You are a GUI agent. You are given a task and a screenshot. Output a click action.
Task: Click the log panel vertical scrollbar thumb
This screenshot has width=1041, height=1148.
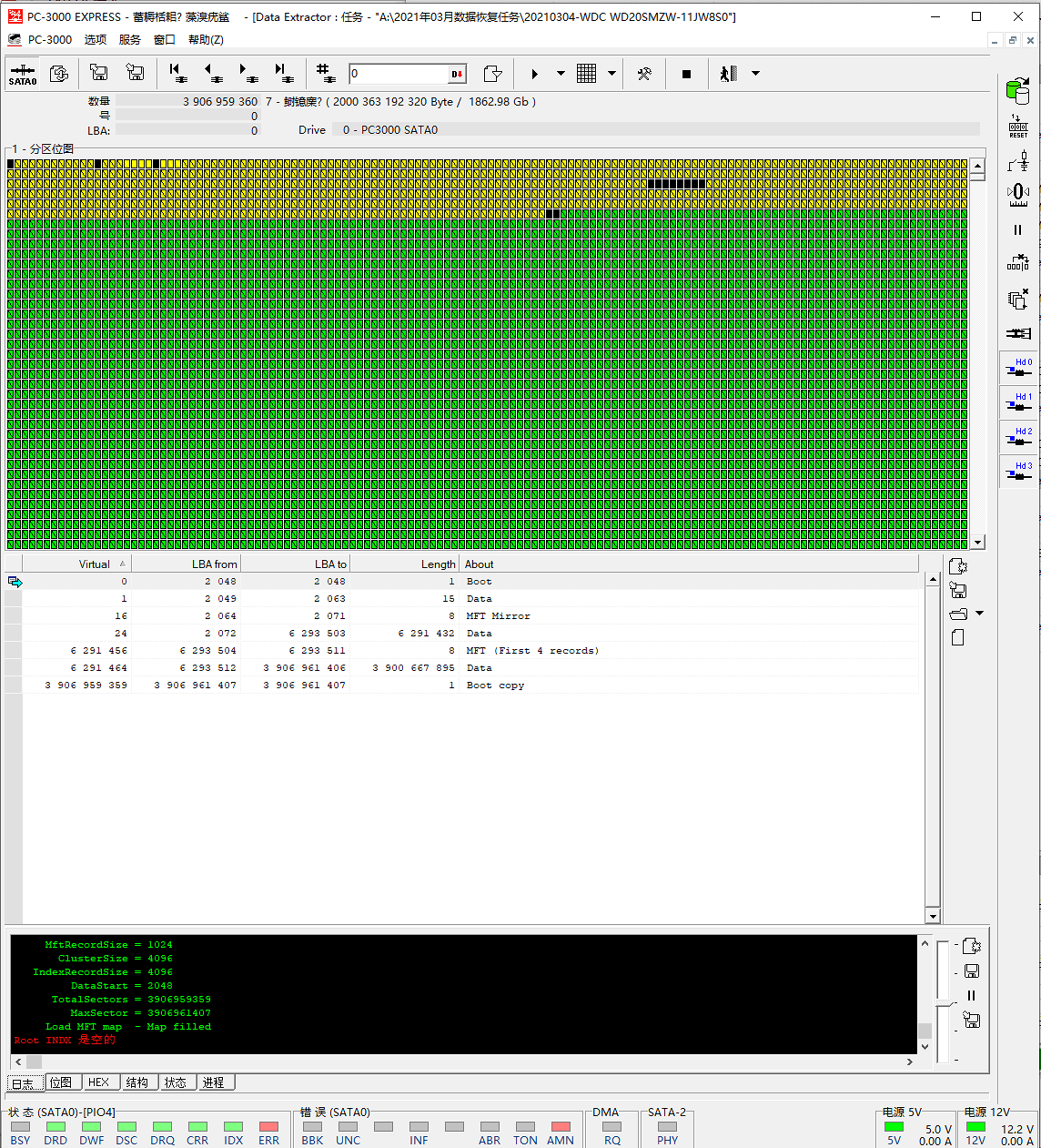click(925, 1031)
